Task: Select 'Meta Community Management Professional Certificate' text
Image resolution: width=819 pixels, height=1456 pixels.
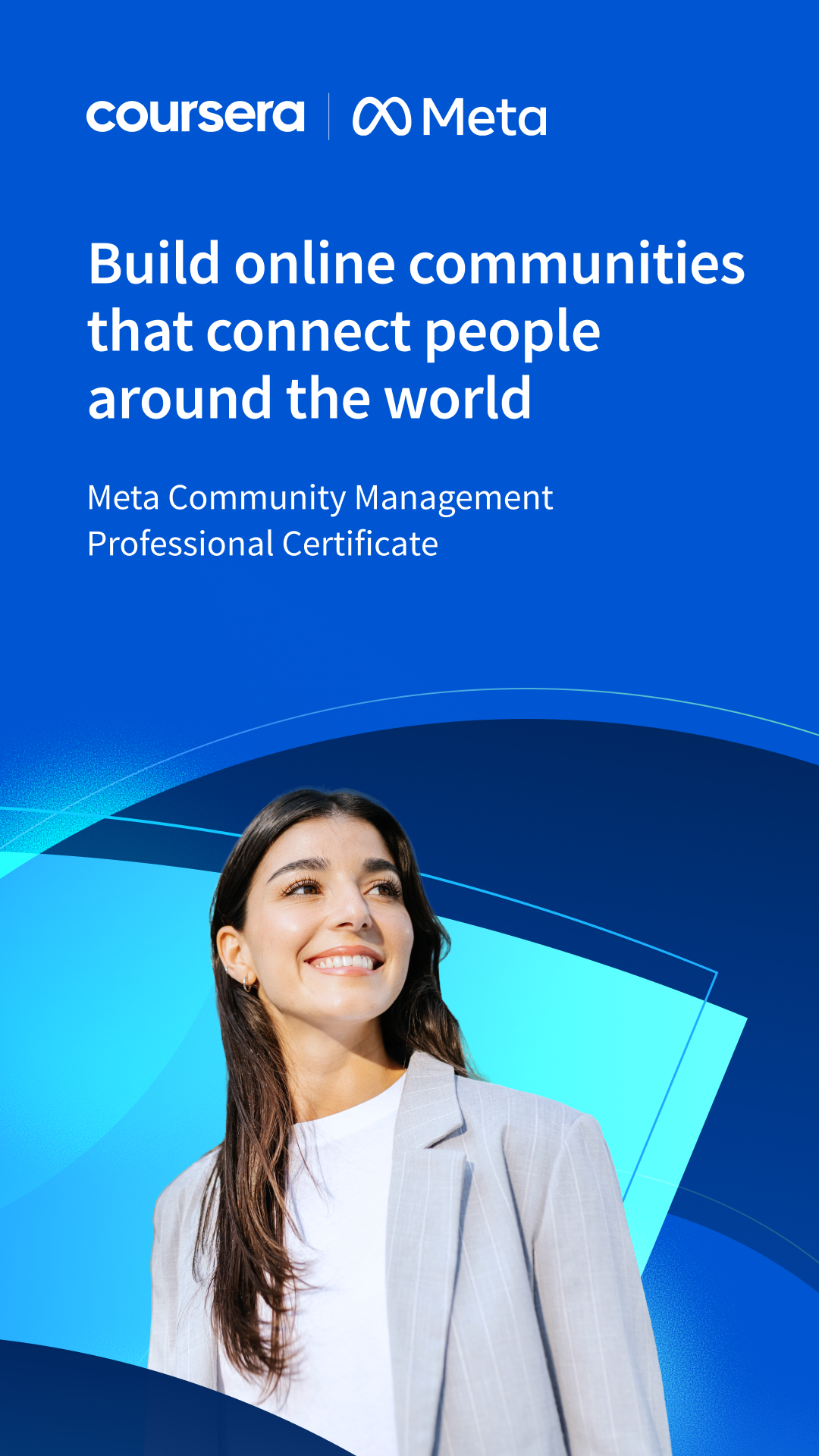Action: 320,521
